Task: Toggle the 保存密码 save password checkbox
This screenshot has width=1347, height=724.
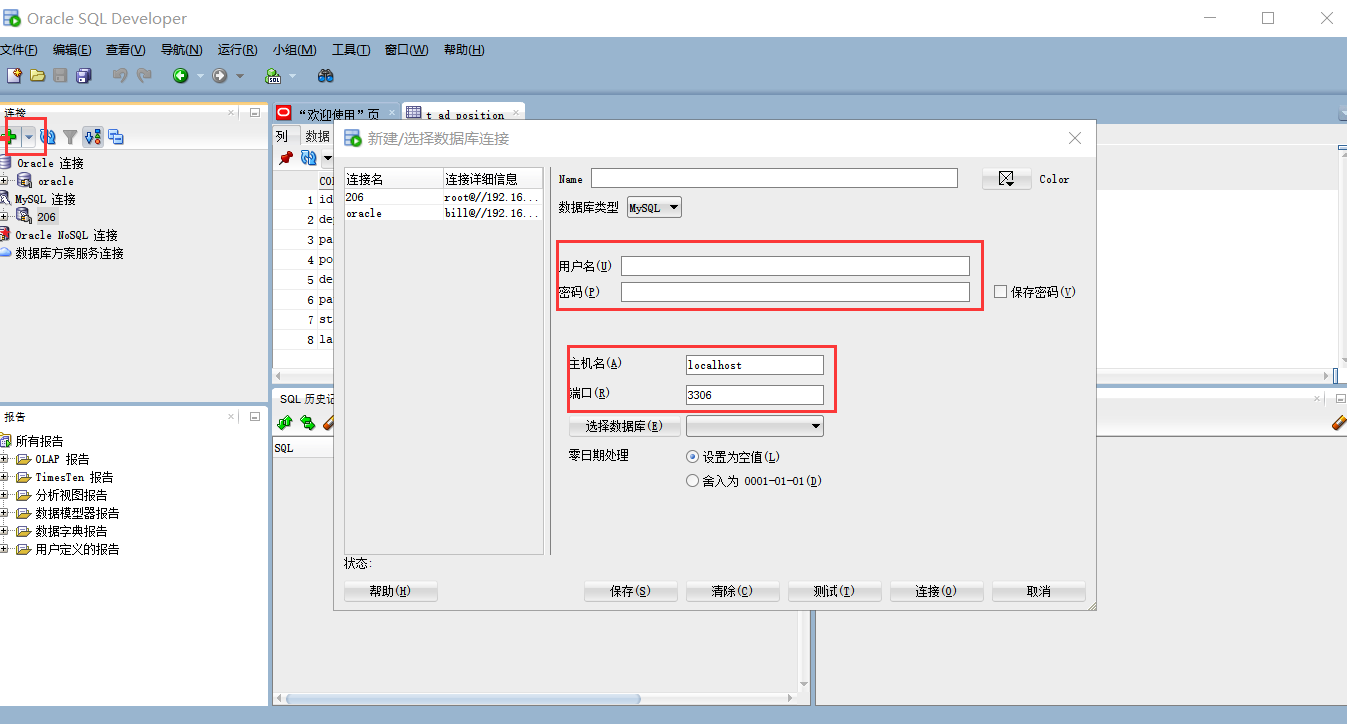Action: [1001, 292]
